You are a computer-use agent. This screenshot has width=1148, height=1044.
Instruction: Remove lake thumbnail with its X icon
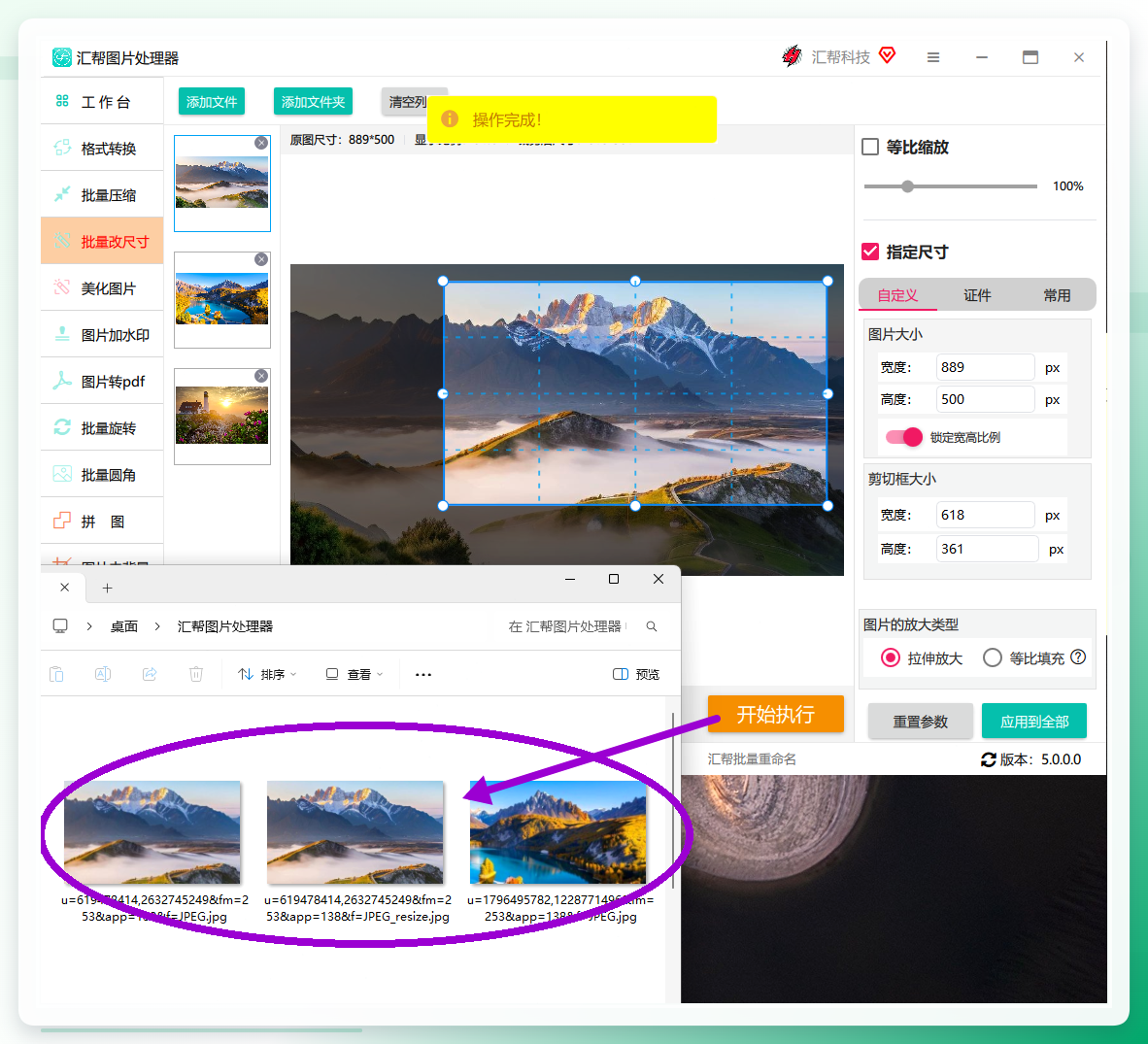tap(261, 259)
